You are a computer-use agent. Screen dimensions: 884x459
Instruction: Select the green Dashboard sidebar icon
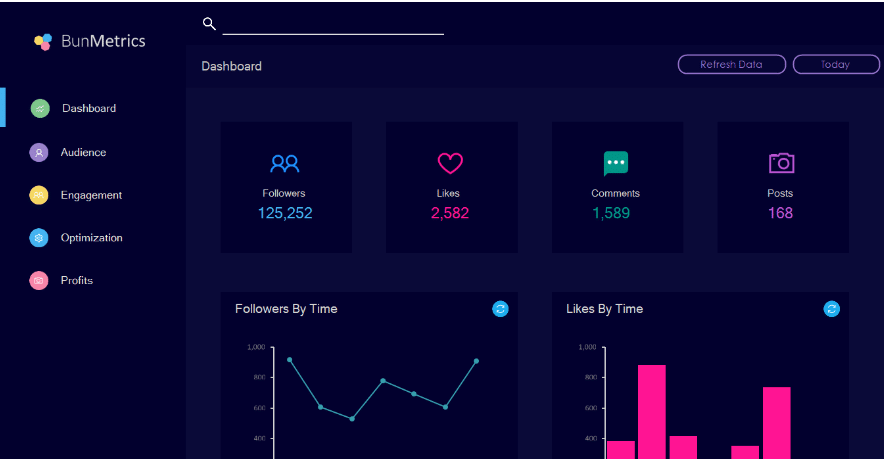[40, 108]
